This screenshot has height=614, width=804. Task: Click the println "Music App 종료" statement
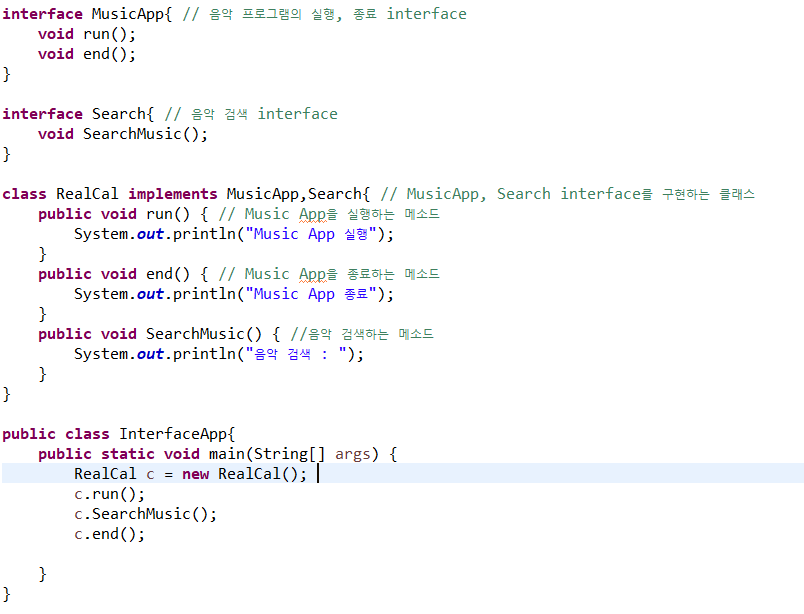coord(234,294)
